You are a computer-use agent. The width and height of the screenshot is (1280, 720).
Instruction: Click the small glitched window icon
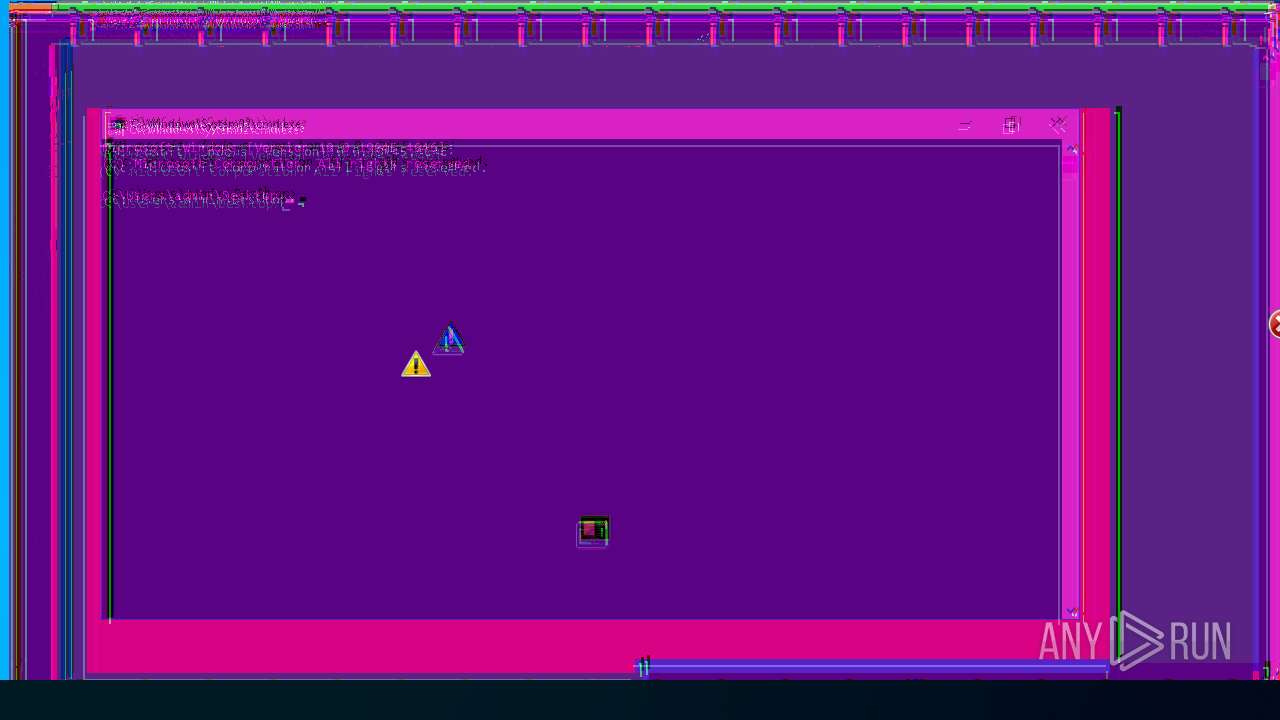[x=593, y=531]
